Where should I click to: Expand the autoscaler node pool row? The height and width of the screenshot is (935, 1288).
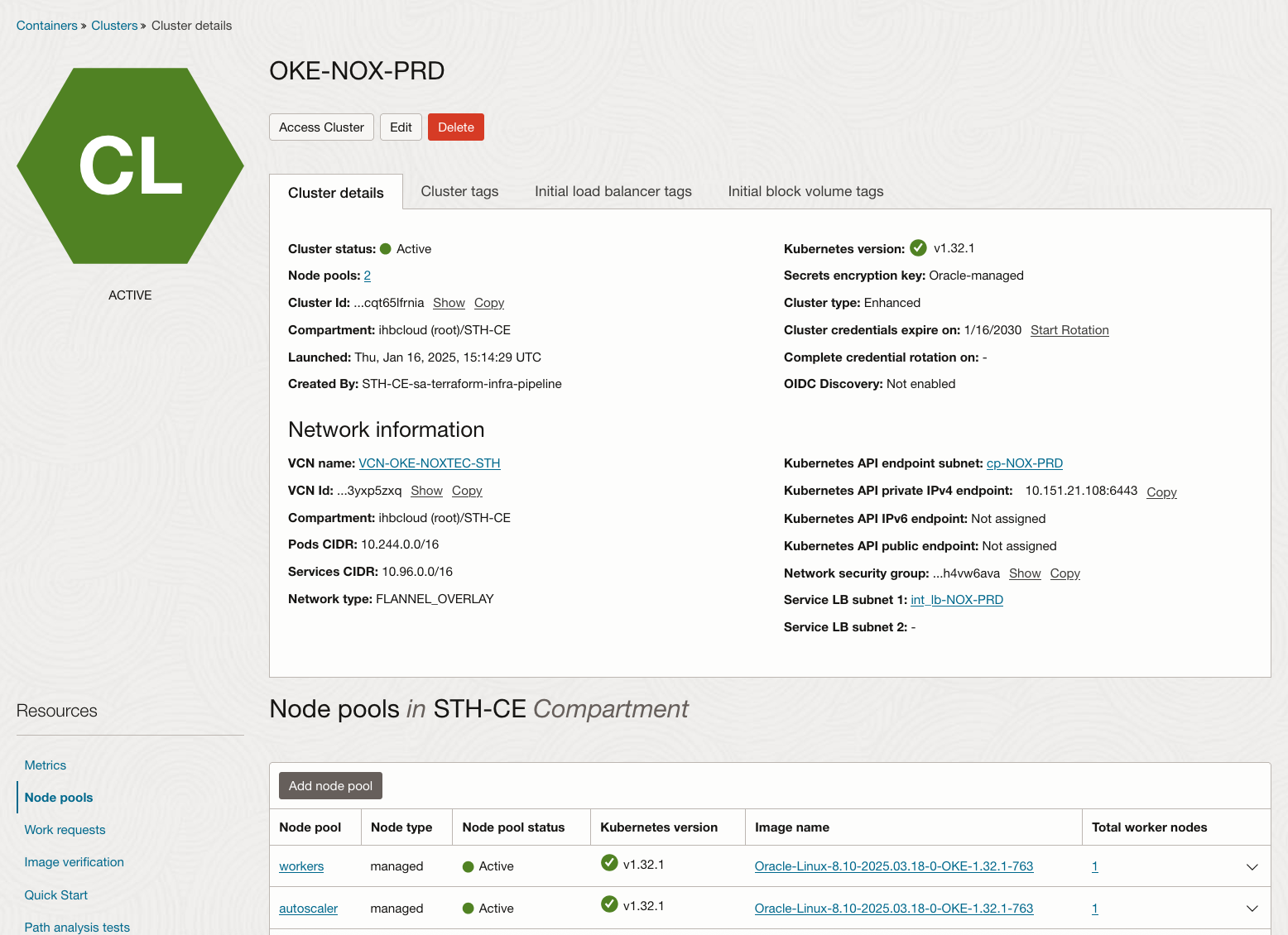point(1252,908)
